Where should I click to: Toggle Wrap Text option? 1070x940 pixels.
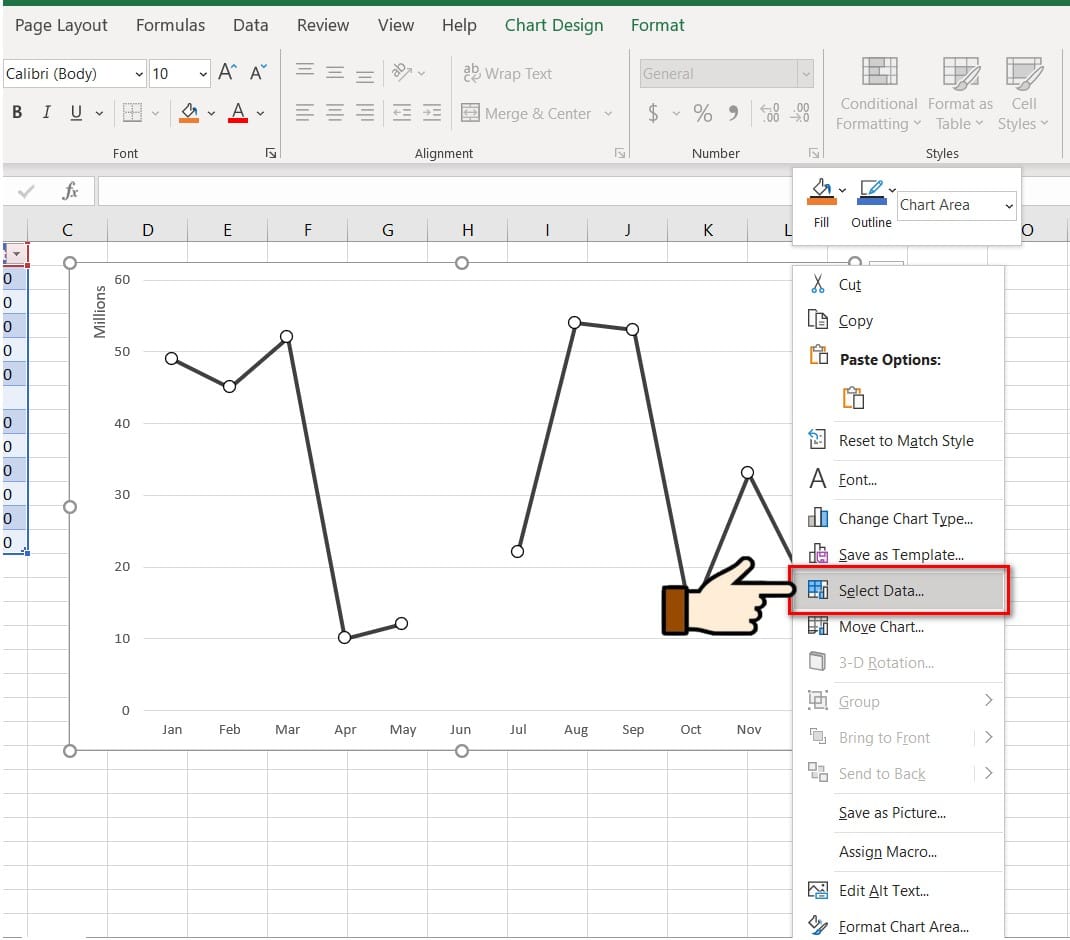(x=507, y=73)
